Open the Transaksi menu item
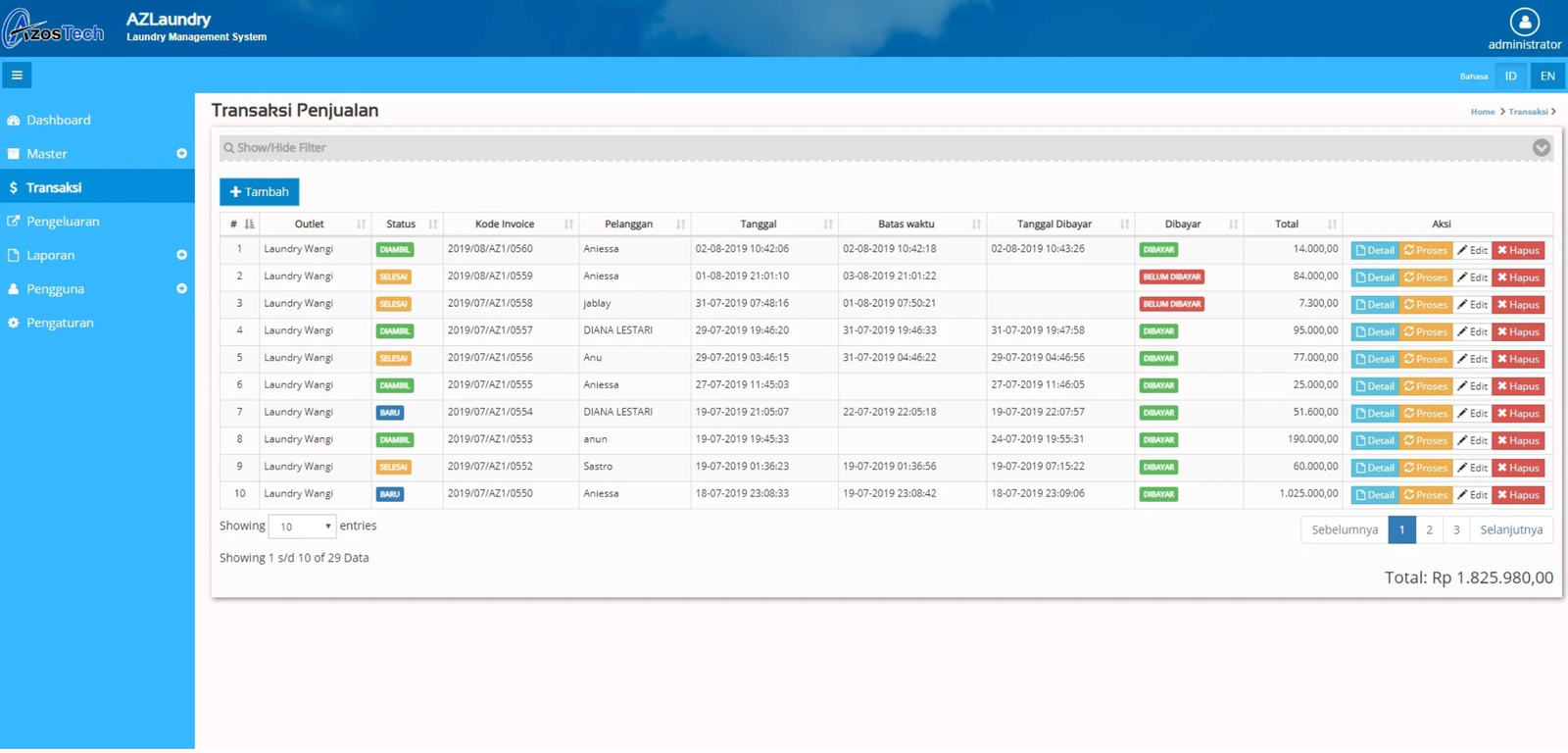This screenshot has height=753, width=1568. (x=54, y=187)
